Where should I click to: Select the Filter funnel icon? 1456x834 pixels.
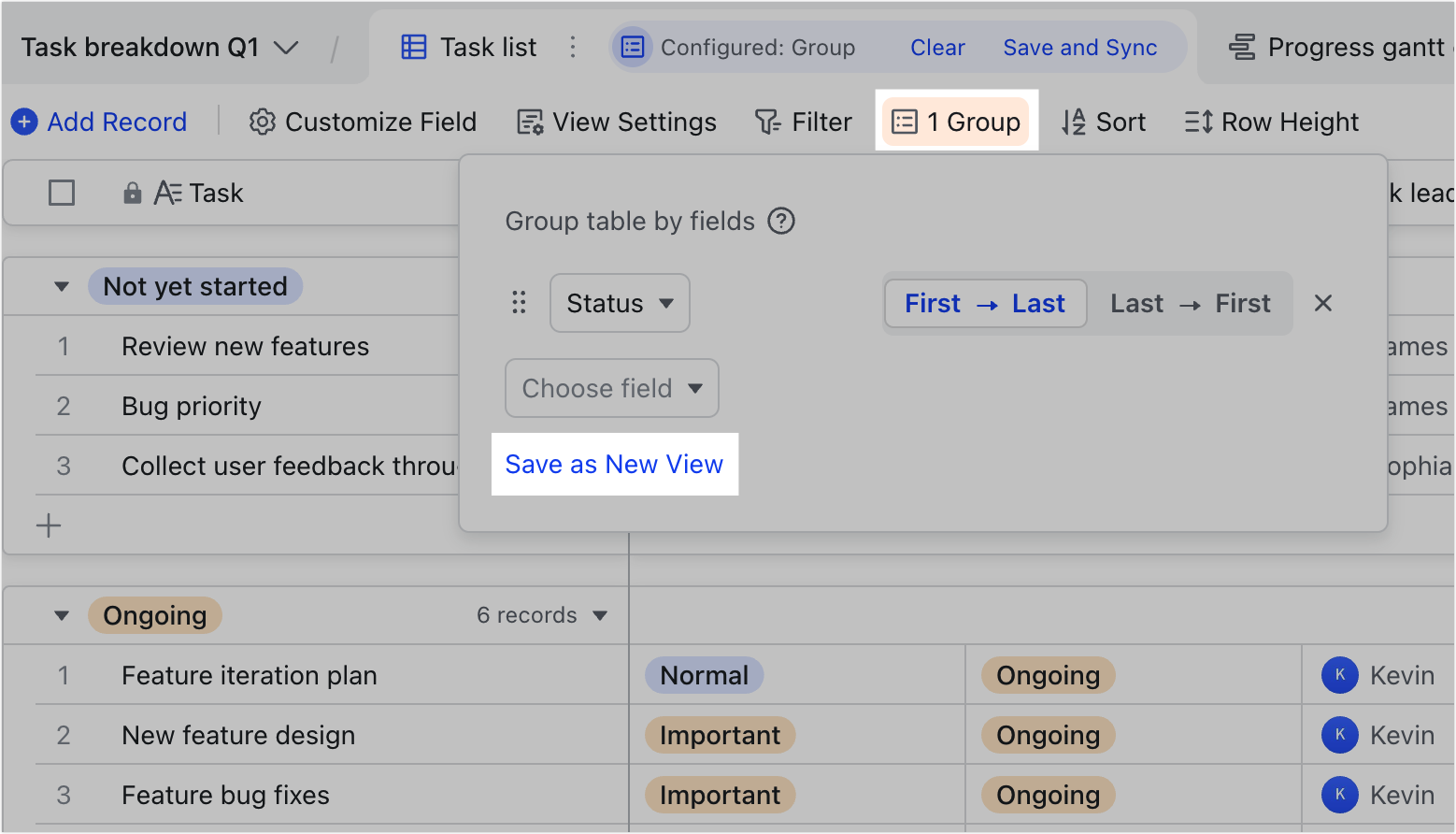[766, 122]
